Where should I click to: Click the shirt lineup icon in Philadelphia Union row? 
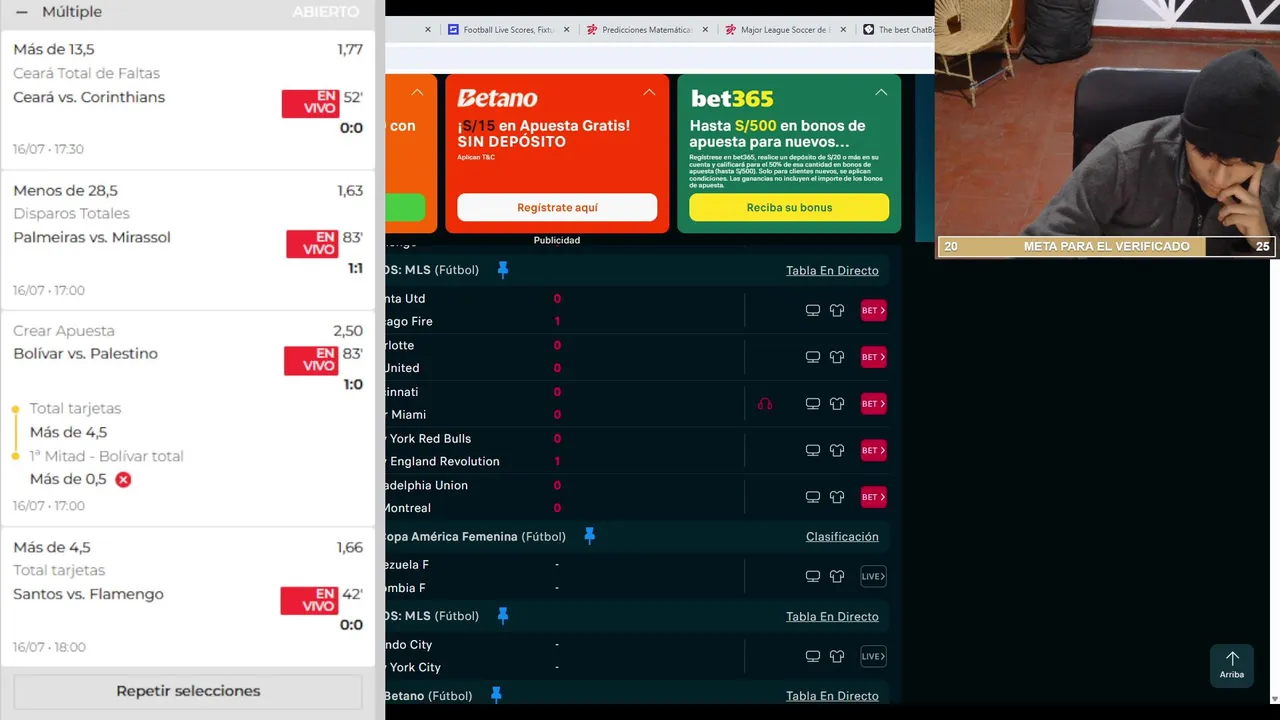837,497
